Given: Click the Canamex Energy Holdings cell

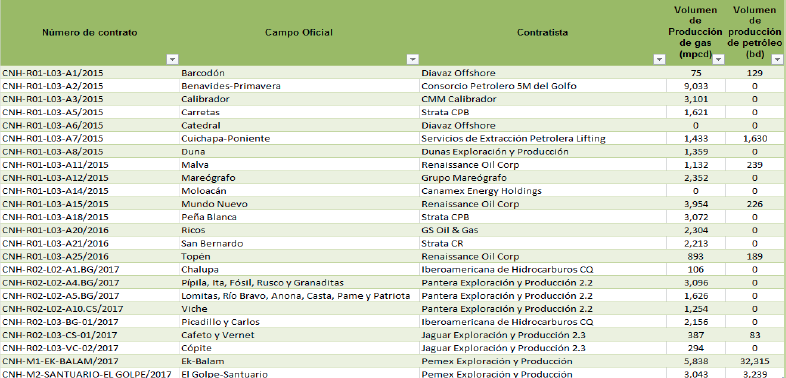Looking at the screenshot, I should [543, 191].
